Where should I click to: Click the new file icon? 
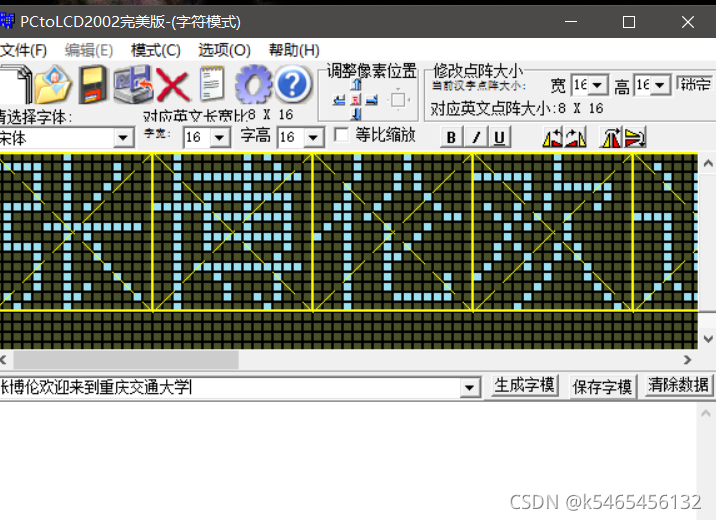tap(16, 84)
